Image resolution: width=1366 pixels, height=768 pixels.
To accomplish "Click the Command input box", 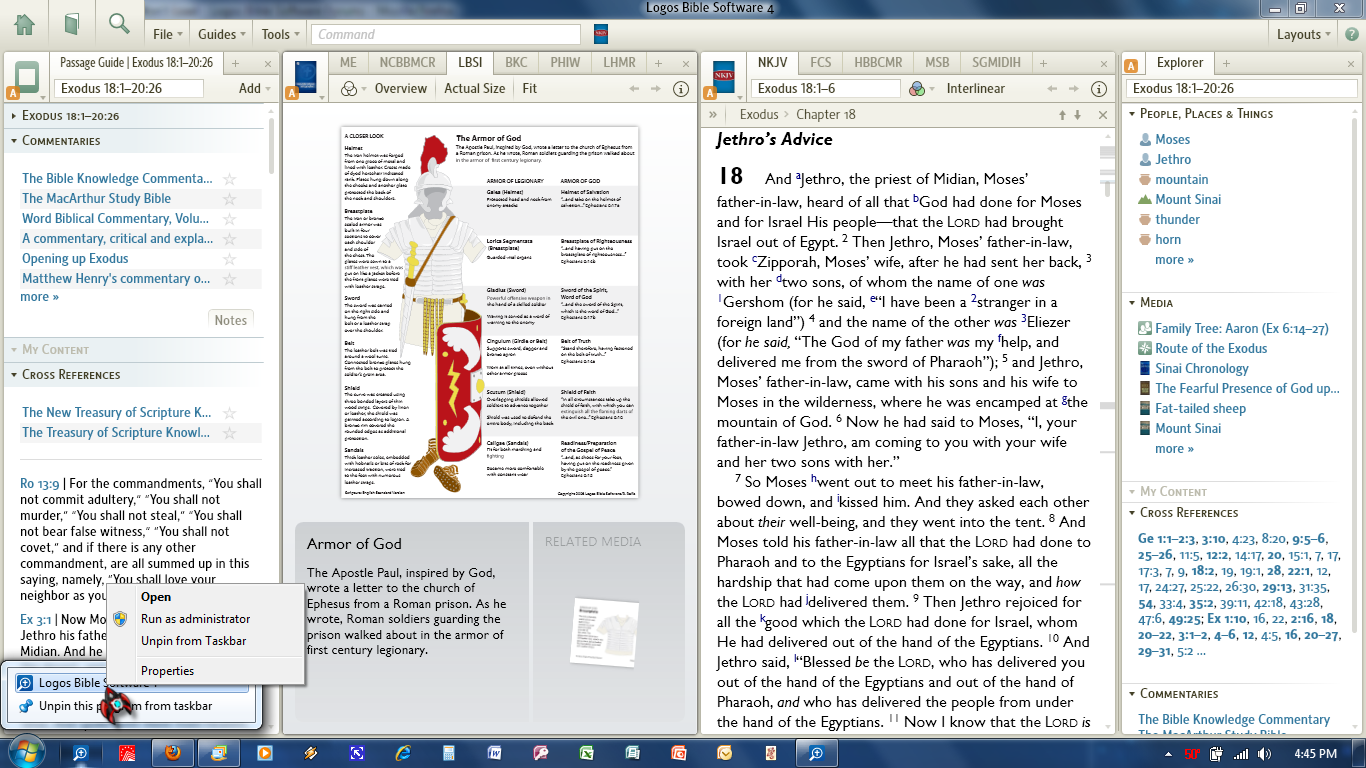I will (x=445, y=34).
